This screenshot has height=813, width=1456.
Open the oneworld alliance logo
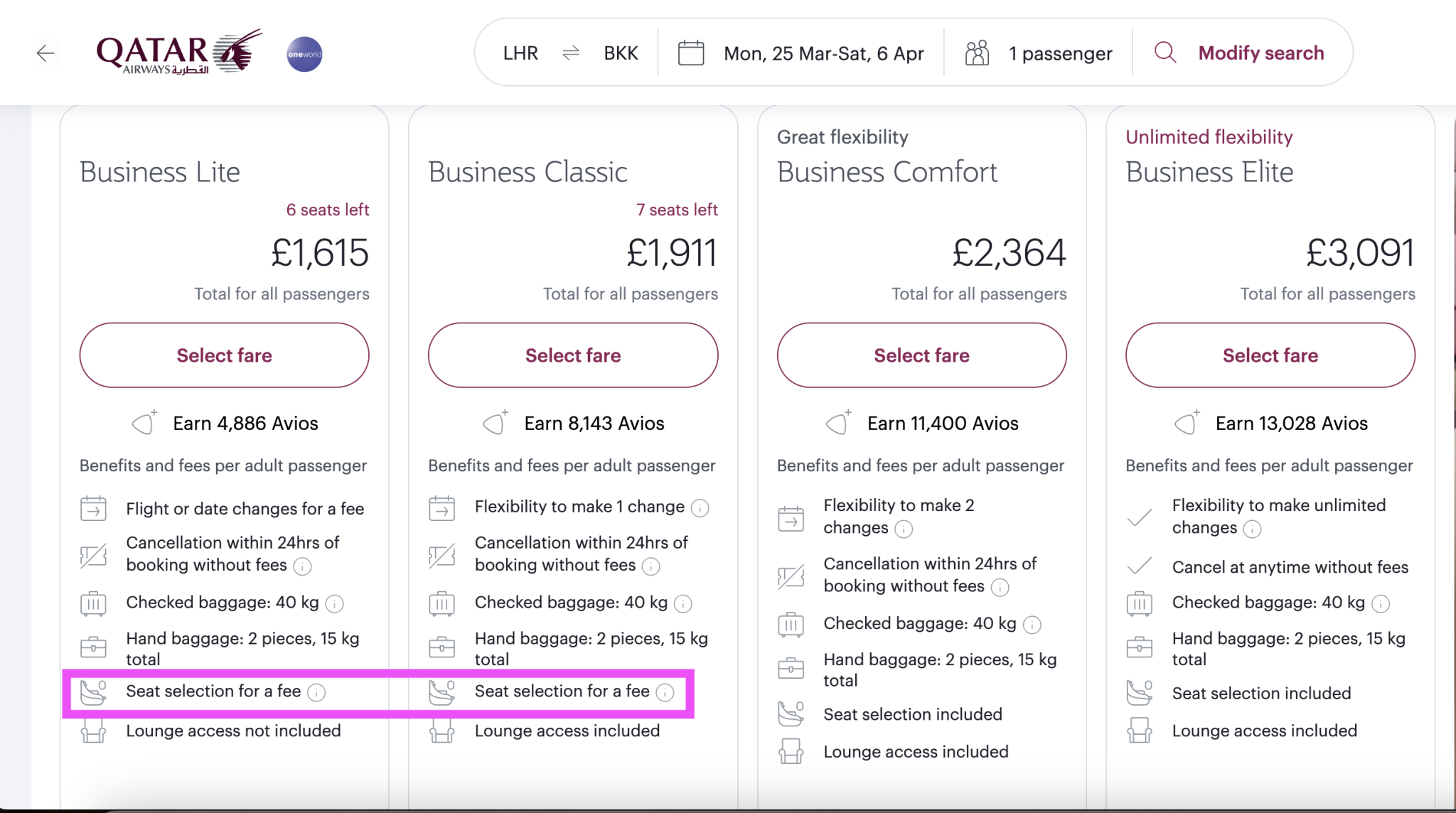pos(304,54)
